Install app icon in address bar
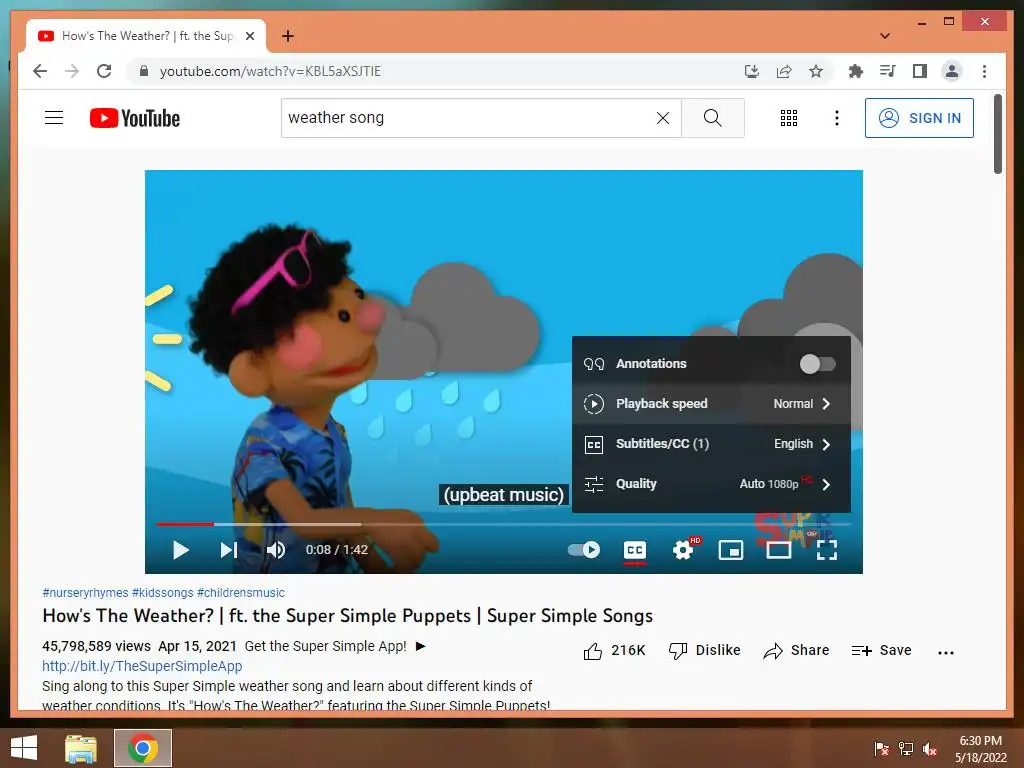 [752, 71]
